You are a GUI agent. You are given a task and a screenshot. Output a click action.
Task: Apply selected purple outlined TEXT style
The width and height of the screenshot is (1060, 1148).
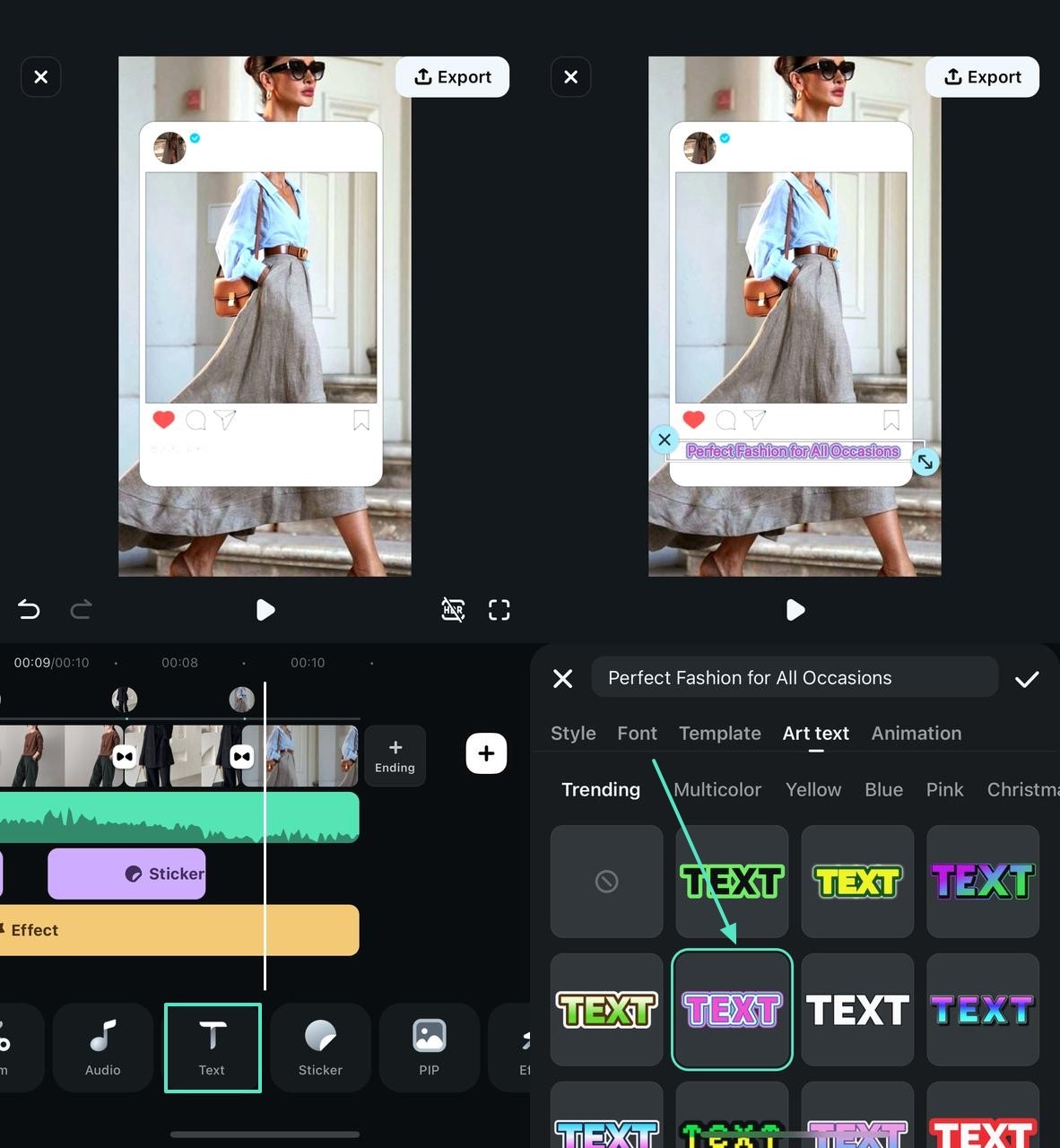tap(732, 1010)
